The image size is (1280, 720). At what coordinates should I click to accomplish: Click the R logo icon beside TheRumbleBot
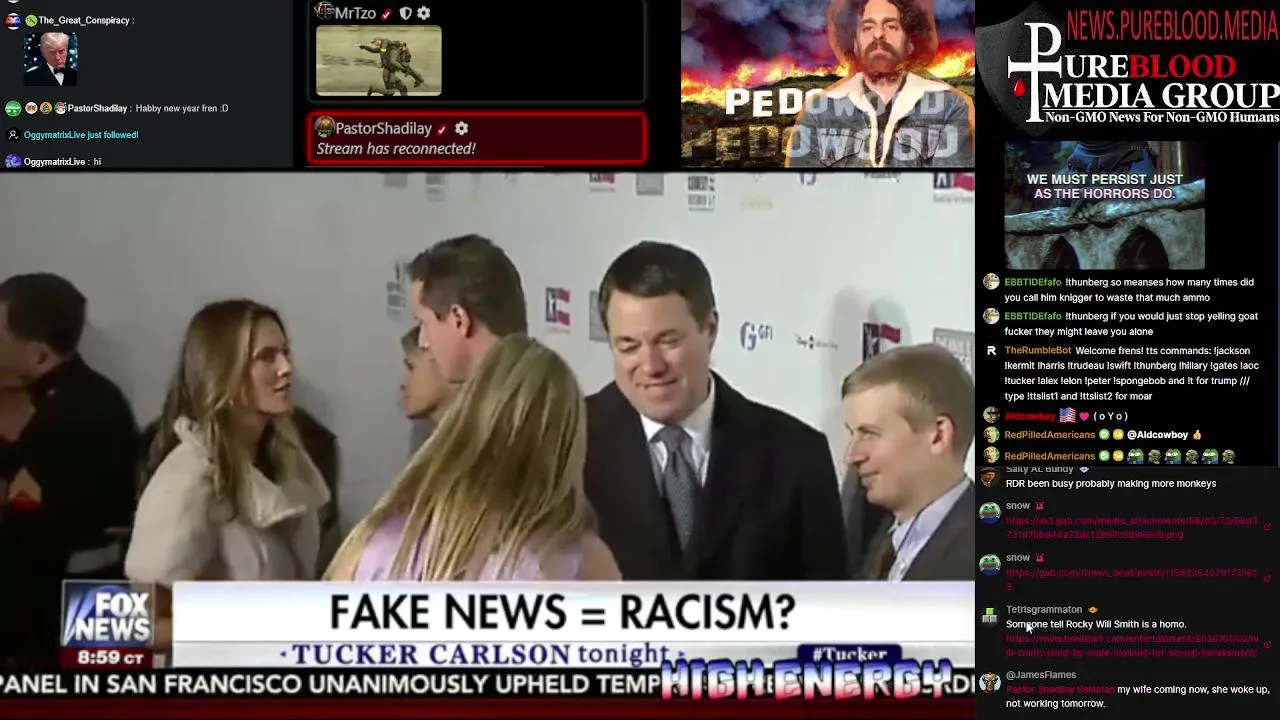[991, 351]
